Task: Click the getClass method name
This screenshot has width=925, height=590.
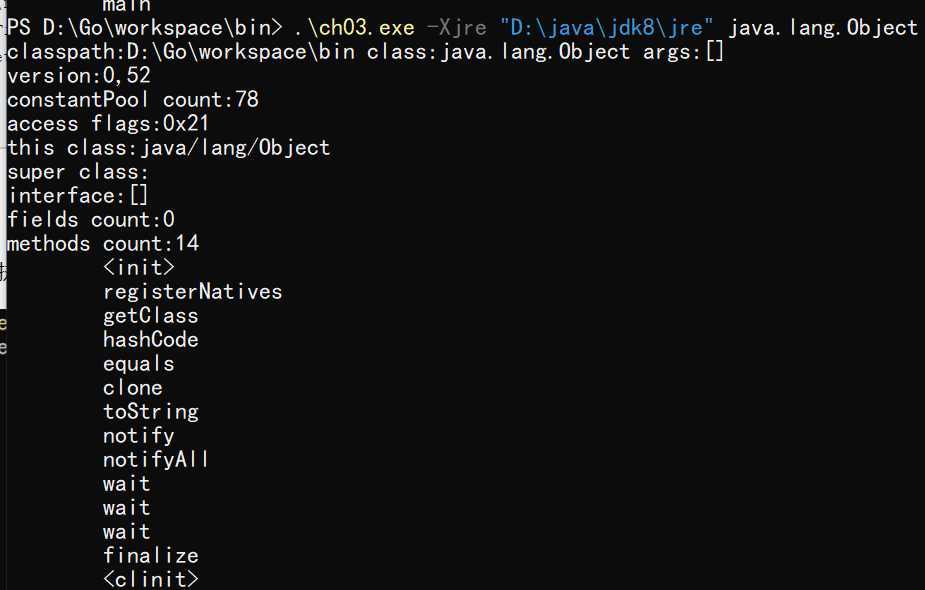Action: tap(150, 315)
